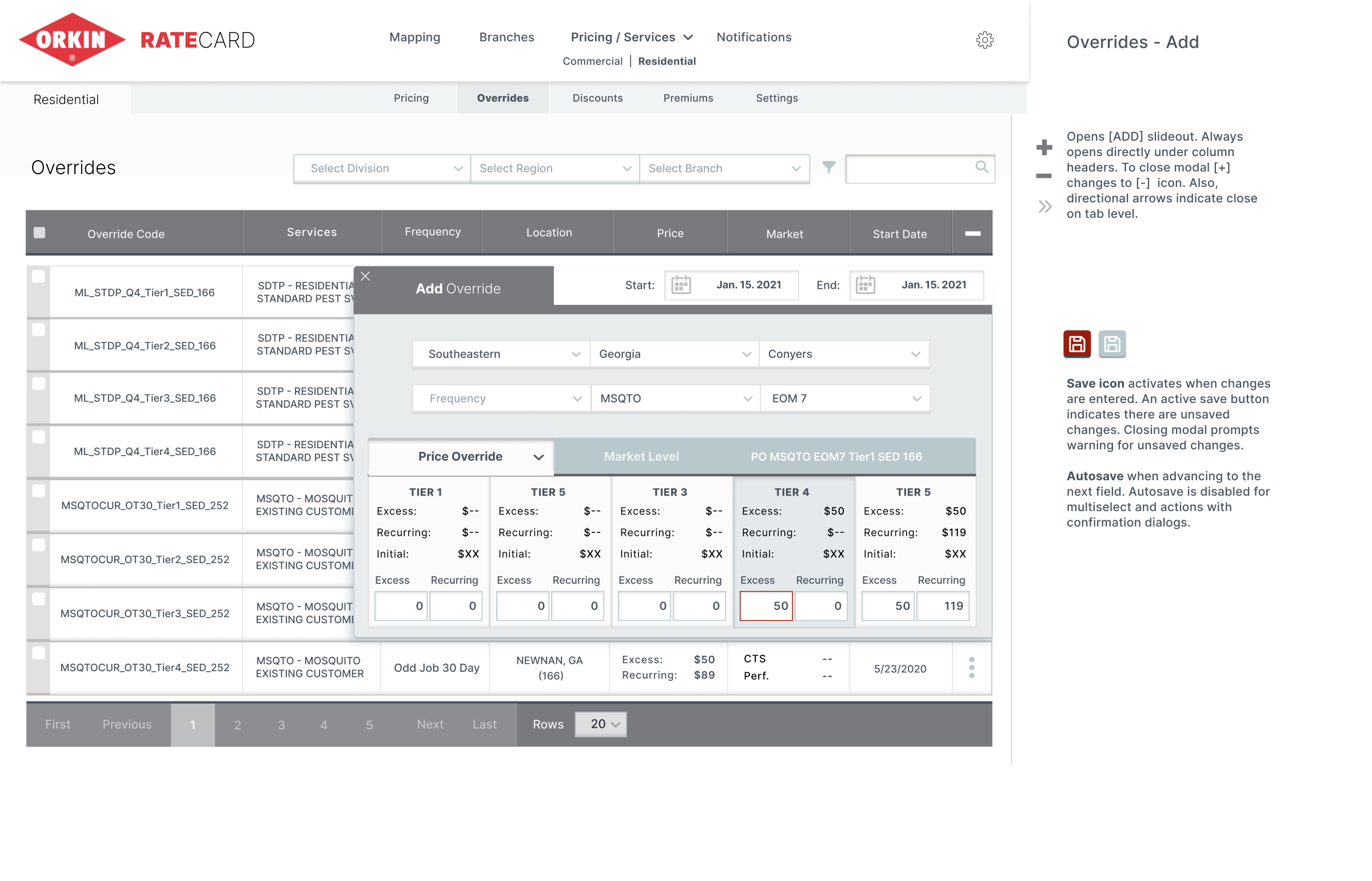Open the Start date calendar icon
This screenshot has height=881, width=1372.
(680, 285)
